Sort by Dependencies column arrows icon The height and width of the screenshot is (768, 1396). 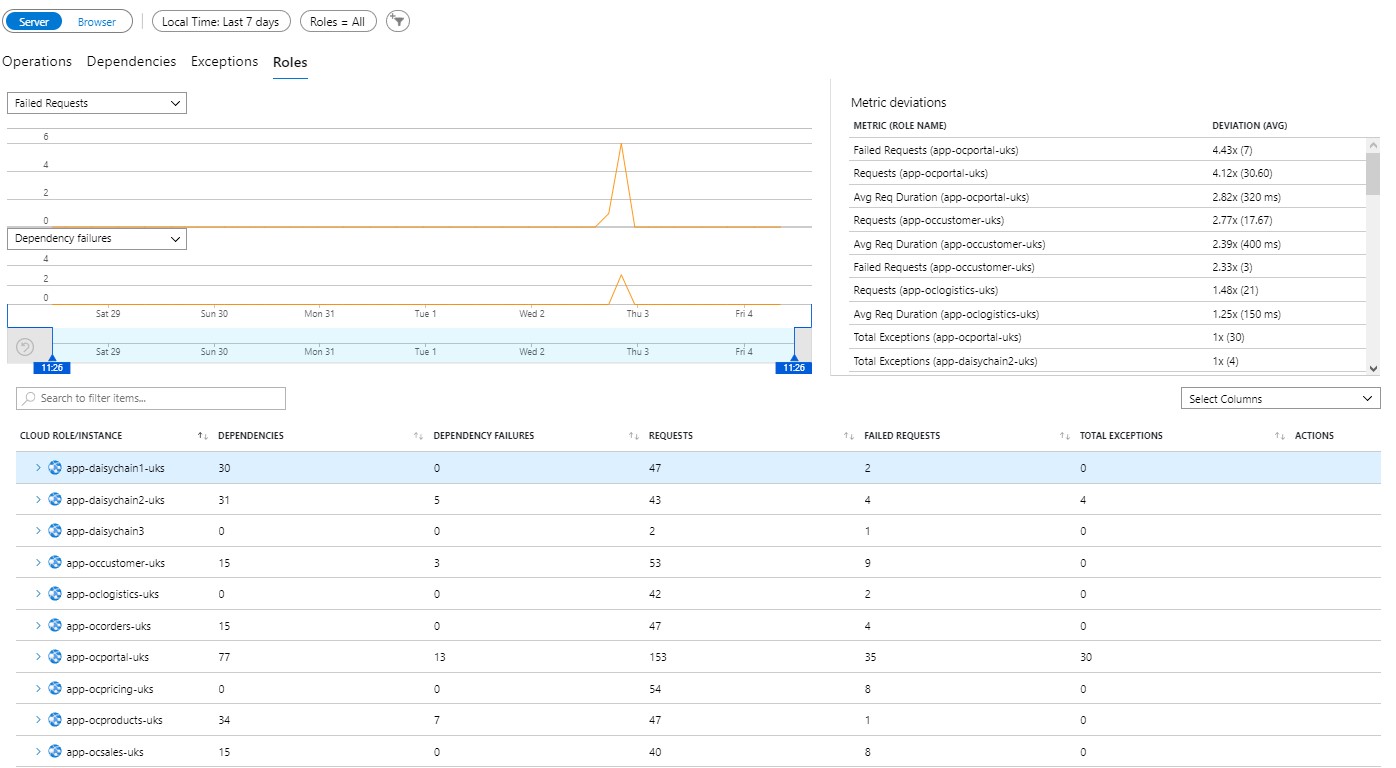(x=203, y=436)
